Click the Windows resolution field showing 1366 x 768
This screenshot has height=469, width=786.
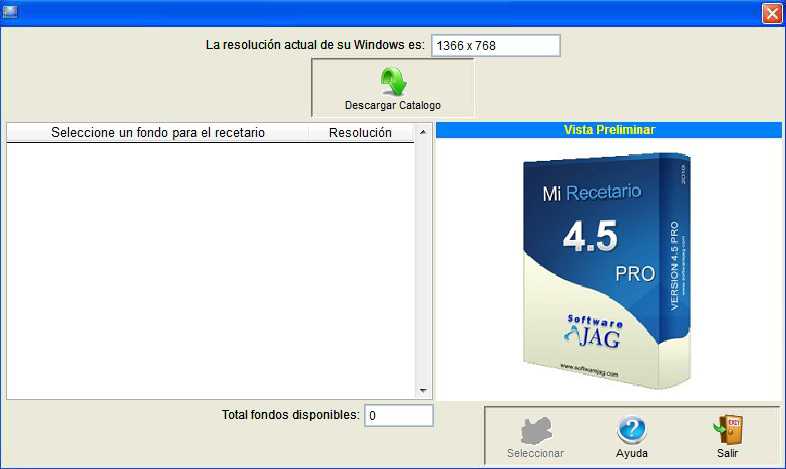coord(496,46)
